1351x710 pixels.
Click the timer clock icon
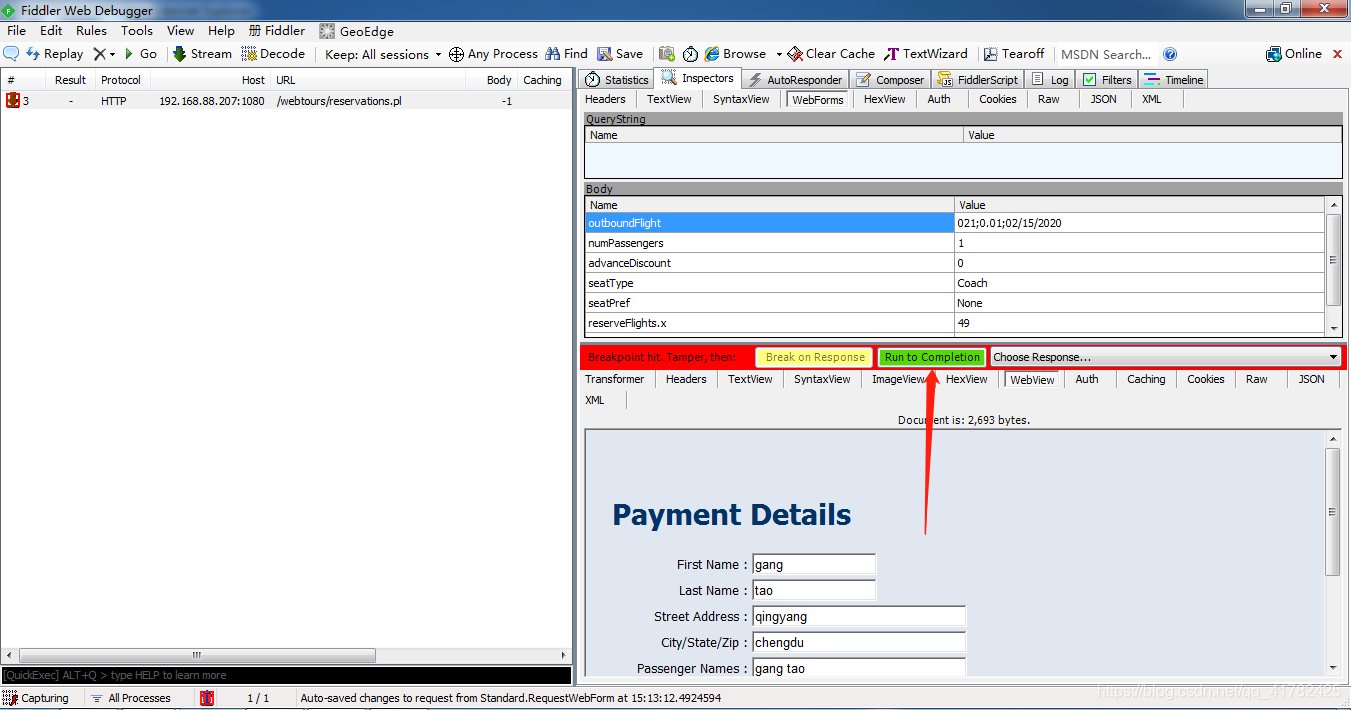click(691, 54)
